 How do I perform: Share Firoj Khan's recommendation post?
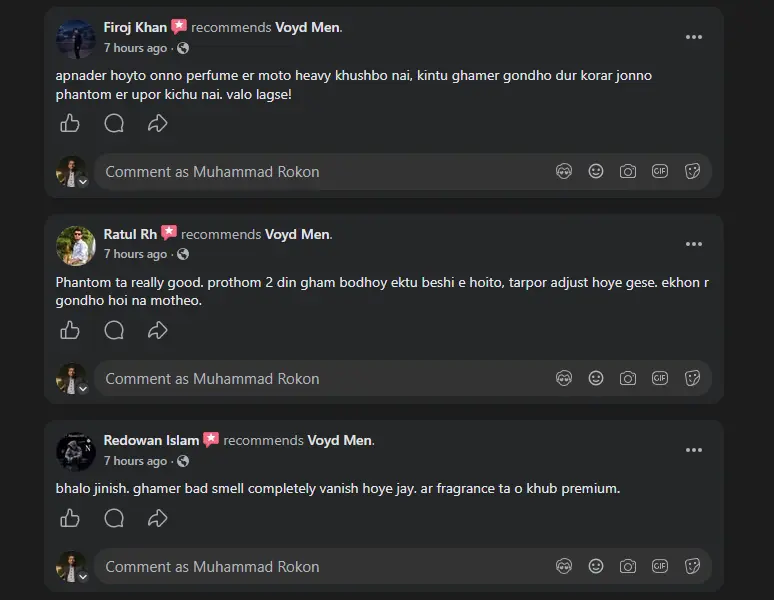[157, 123]
